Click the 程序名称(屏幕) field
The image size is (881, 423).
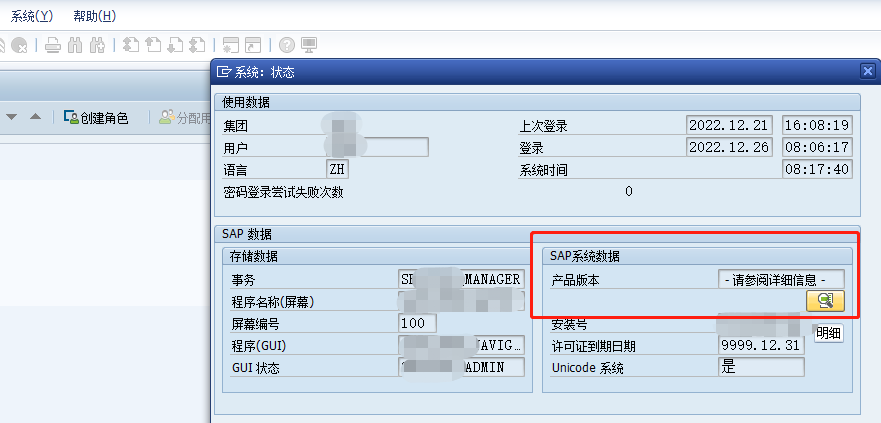point(461,301)
